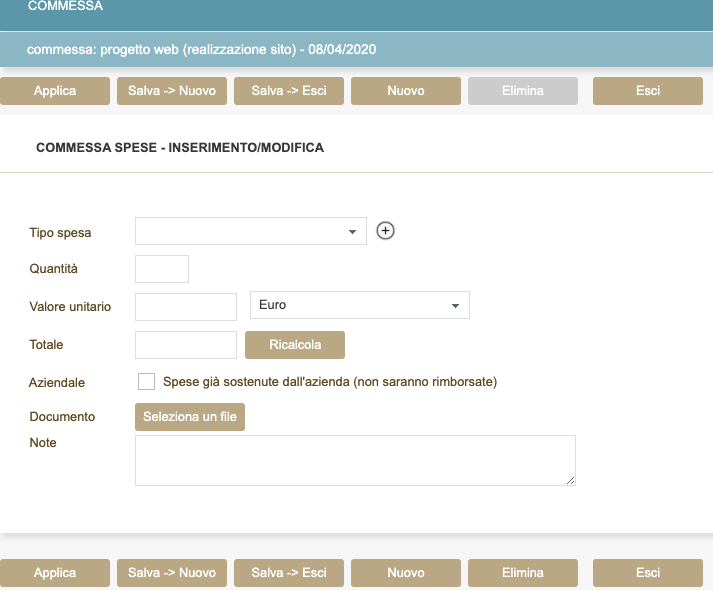Click the bottom Elimina button

(523, 573)
